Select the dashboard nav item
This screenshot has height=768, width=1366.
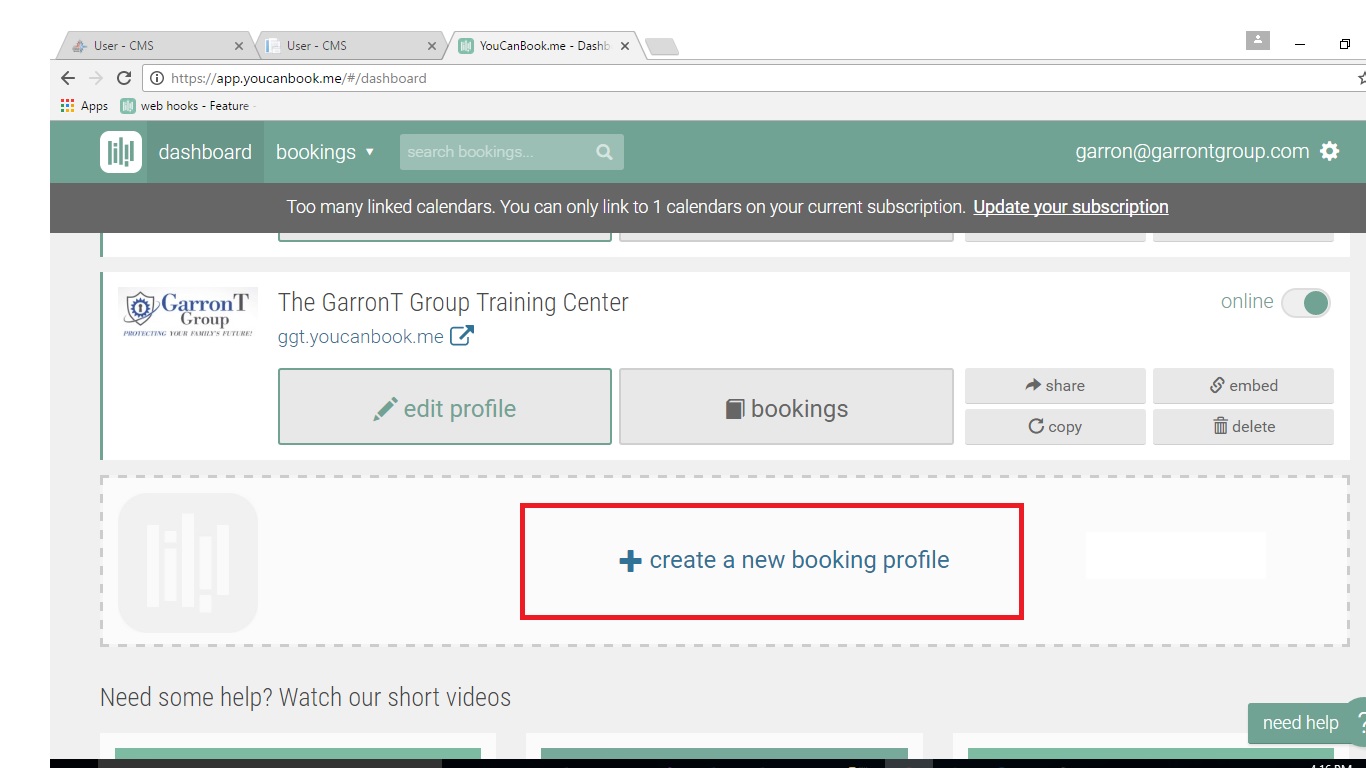tap(205, 152)
